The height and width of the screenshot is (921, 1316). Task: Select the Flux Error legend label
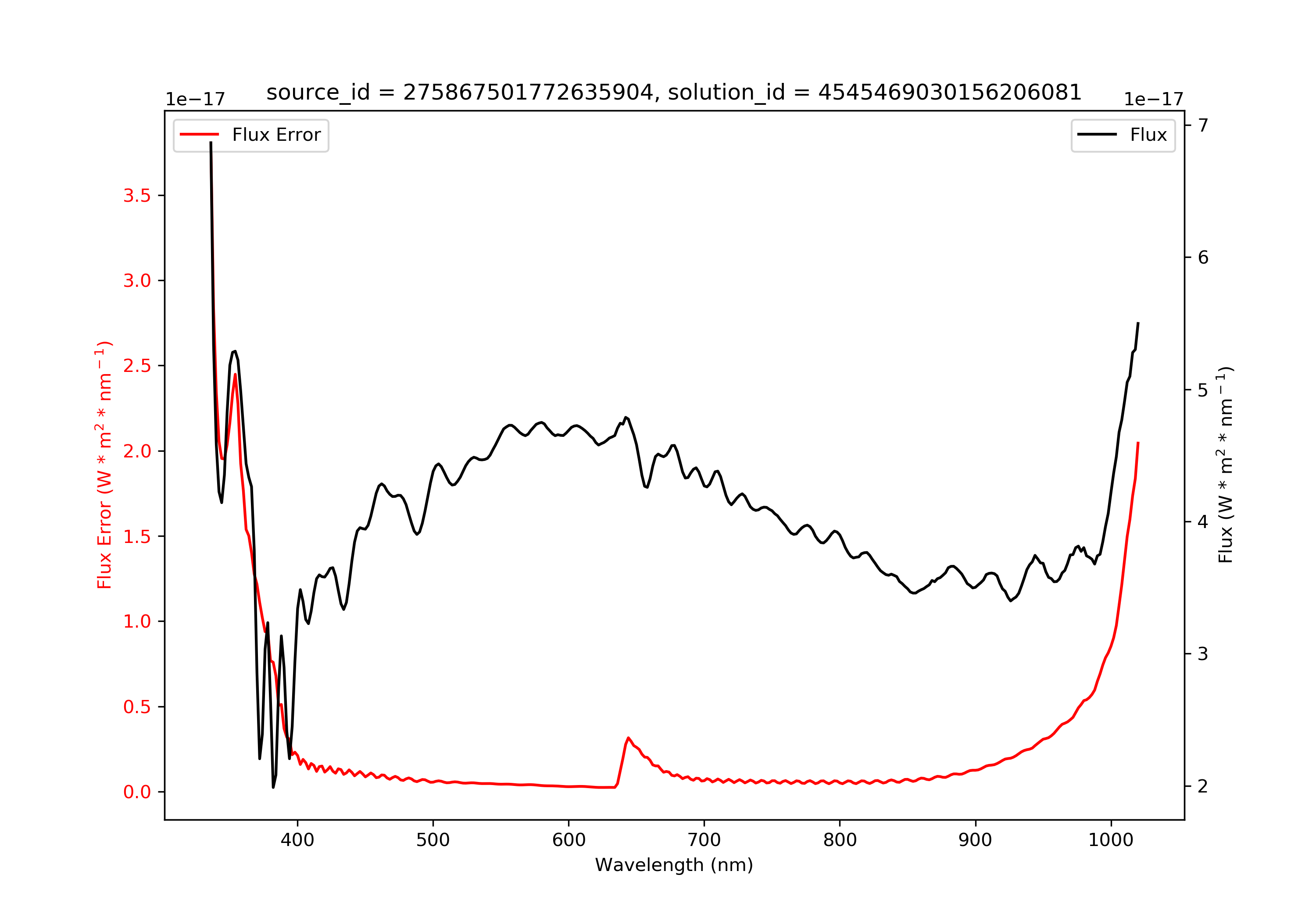click(276, 135)
